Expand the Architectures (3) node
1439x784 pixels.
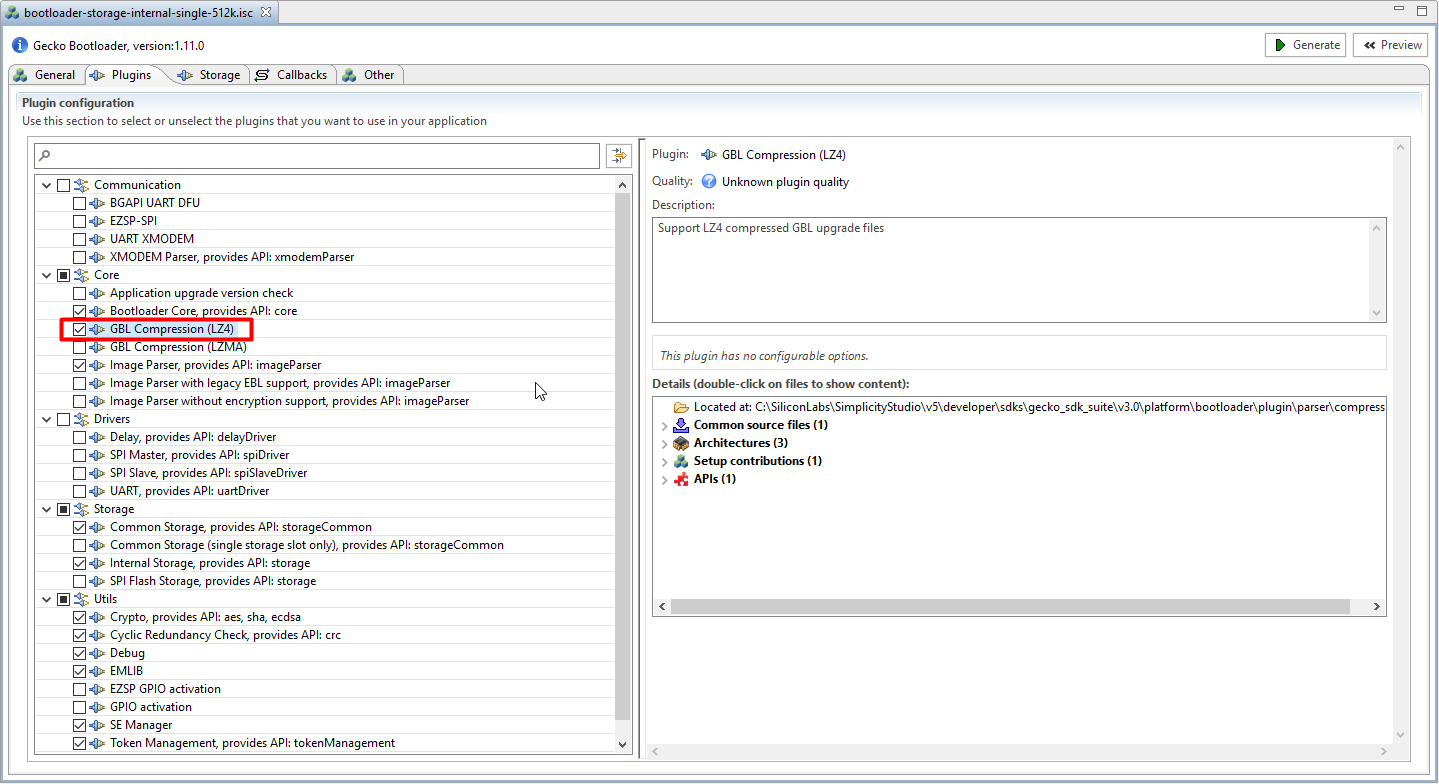coord(664,443)
